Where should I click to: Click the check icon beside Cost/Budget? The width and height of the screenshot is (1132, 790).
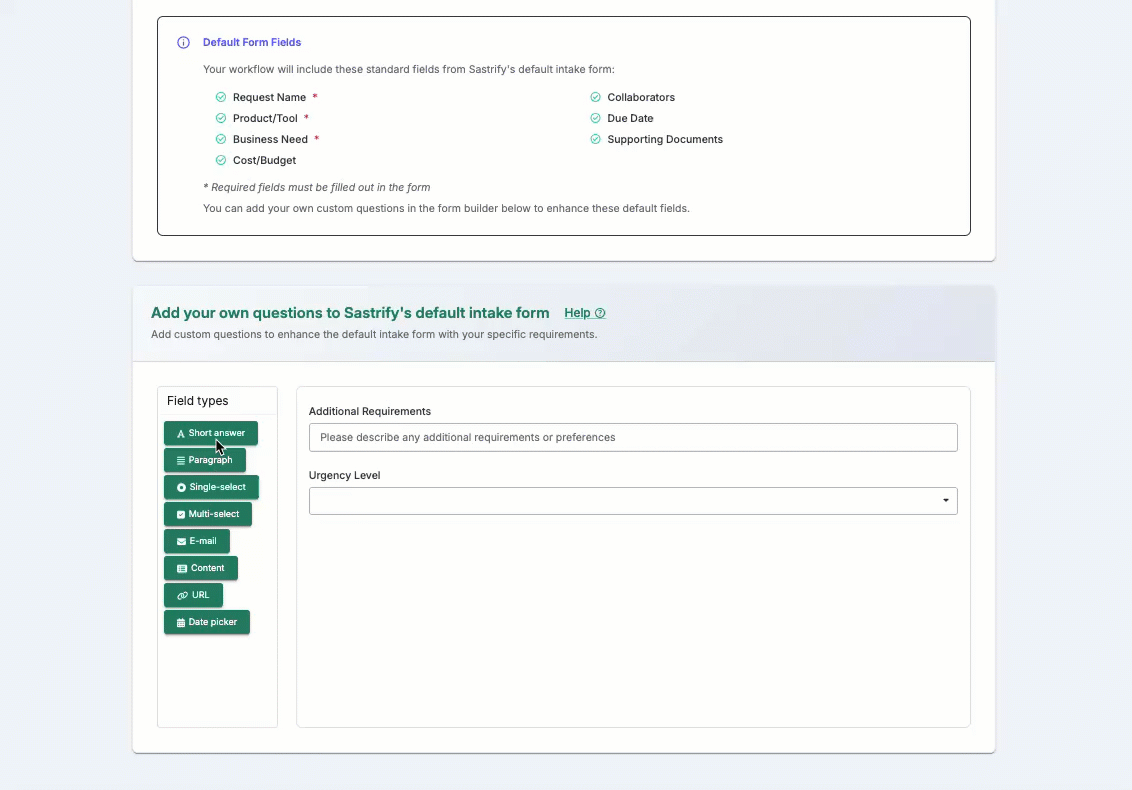[x=221, y=160]
